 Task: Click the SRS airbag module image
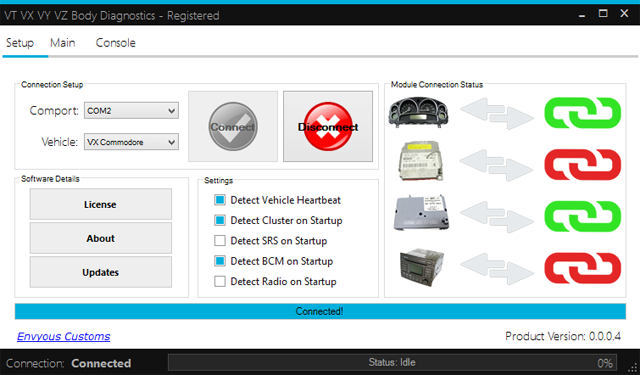pos(420,162)
